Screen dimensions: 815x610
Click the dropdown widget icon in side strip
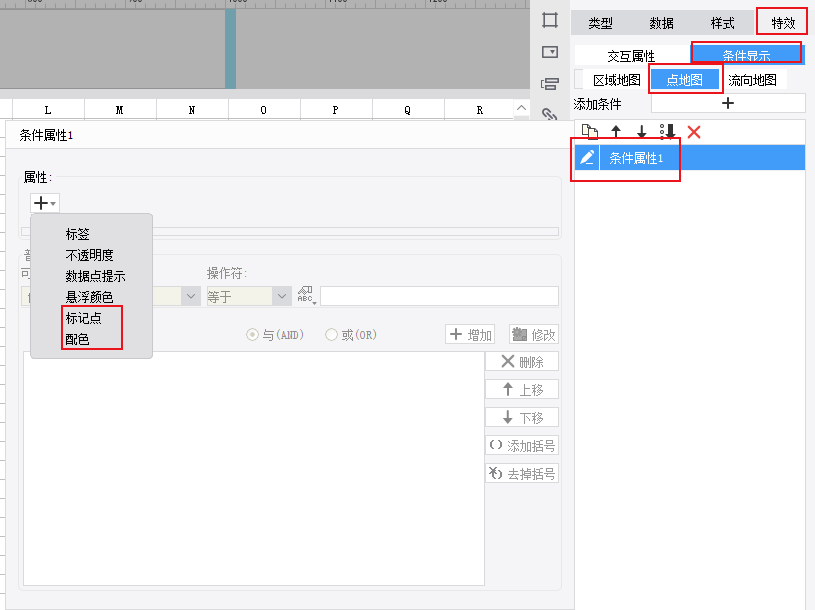(x=549, y=52)
